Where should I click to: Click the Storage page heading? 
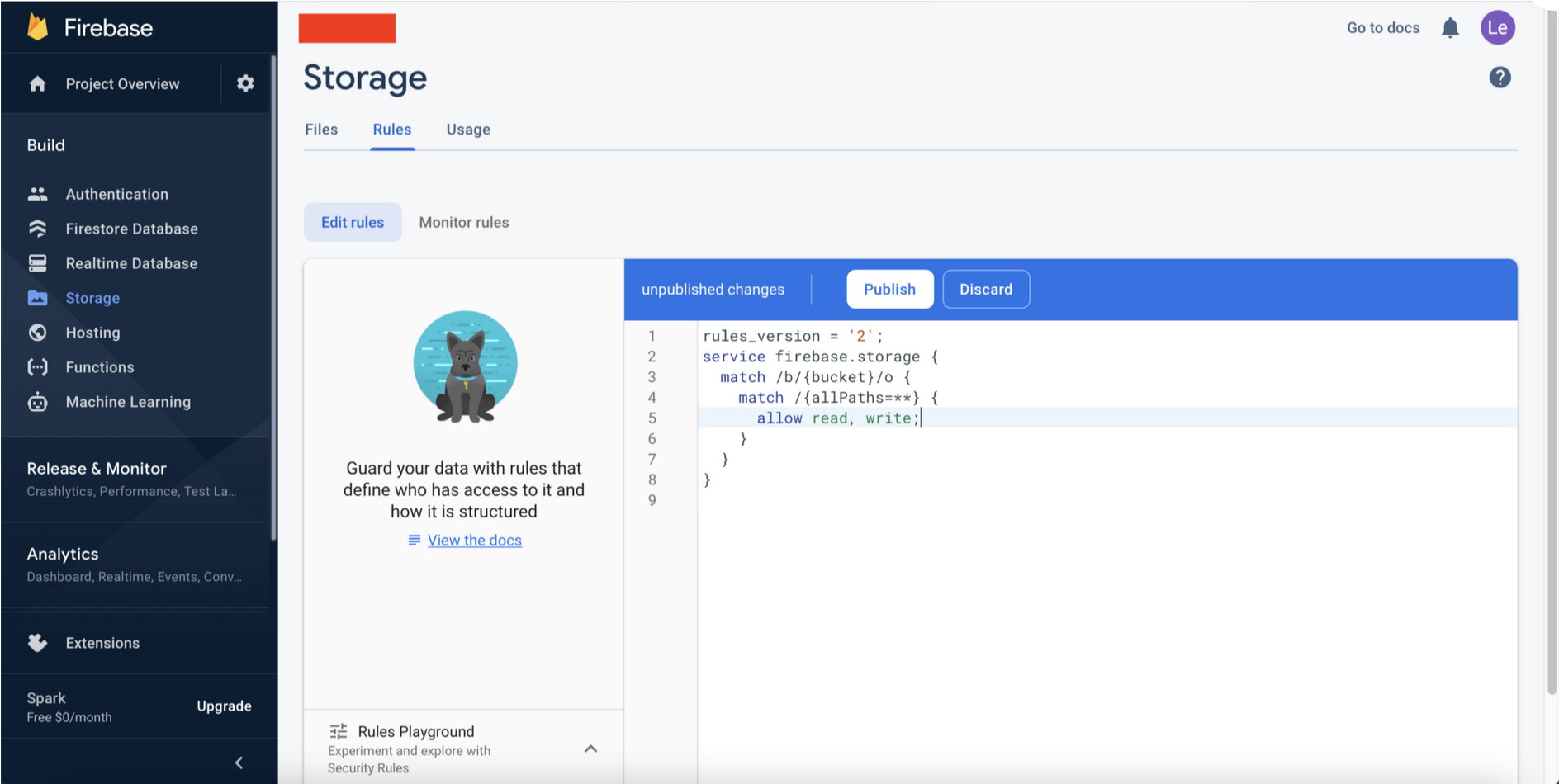coord(365,78)
